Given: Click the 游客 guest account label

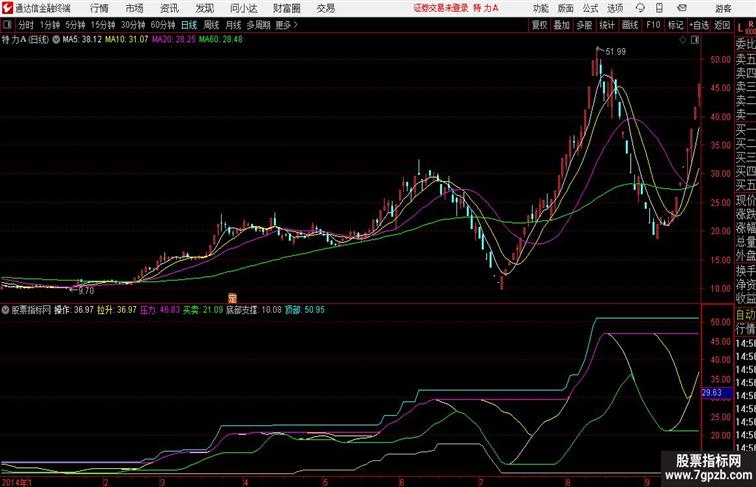Looking at the screenshot, I should [x=723, y=8].
